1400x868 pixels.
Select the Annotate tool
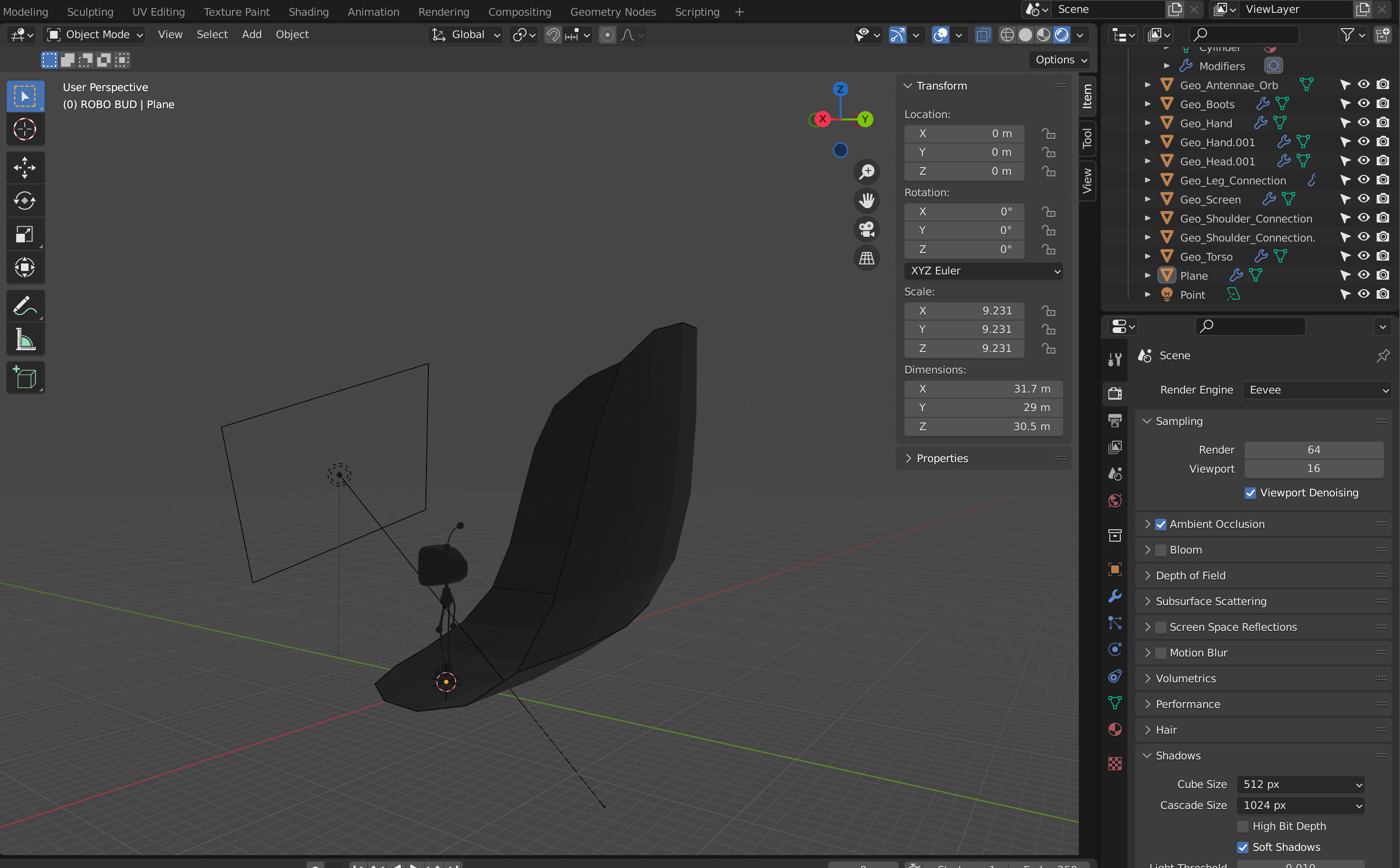coord(25,305)
